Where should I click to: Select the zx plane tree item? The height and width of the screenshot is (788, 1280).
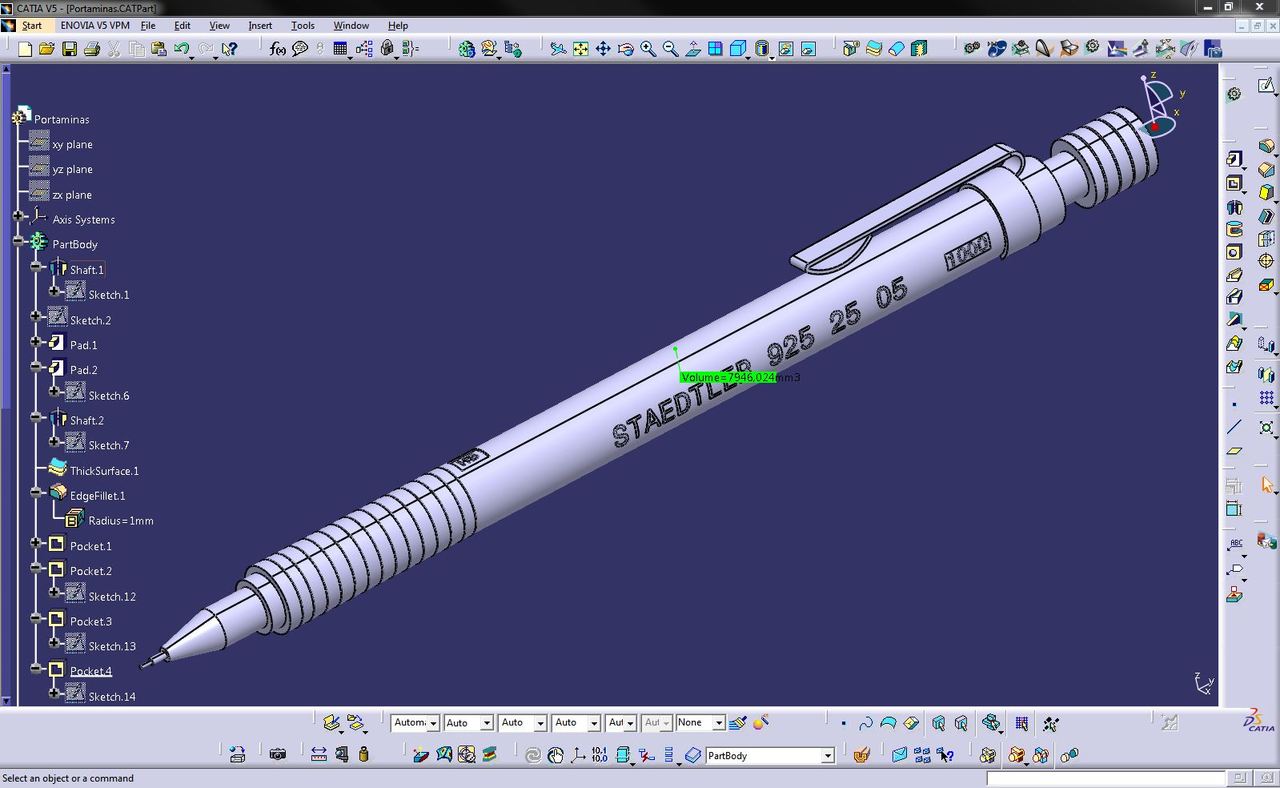72,195
